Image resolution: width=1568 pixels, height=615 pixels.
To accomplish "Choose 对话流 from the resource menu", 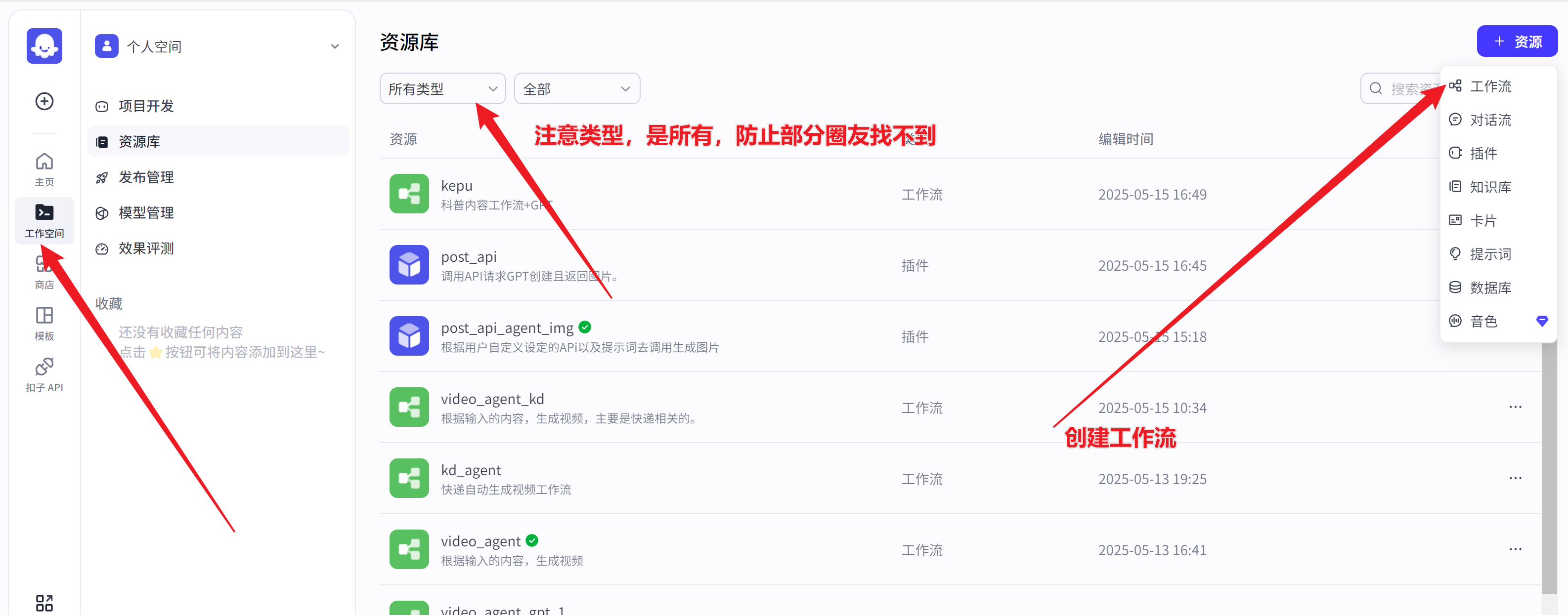I will [x=1499, y=120].
